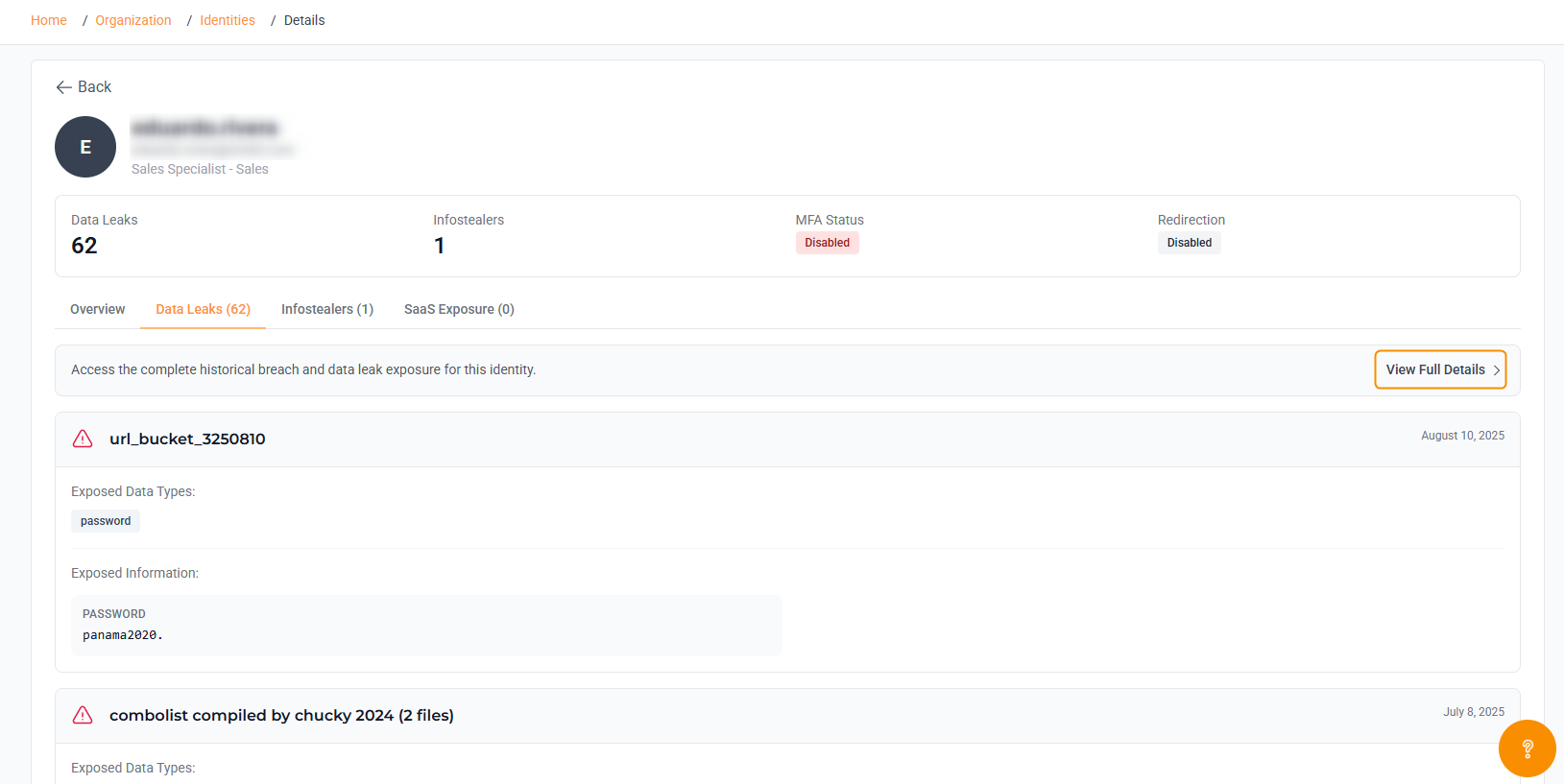Go to Home breadcrumb
This screenshot has width=1564, height=784.
coord(49,20)
